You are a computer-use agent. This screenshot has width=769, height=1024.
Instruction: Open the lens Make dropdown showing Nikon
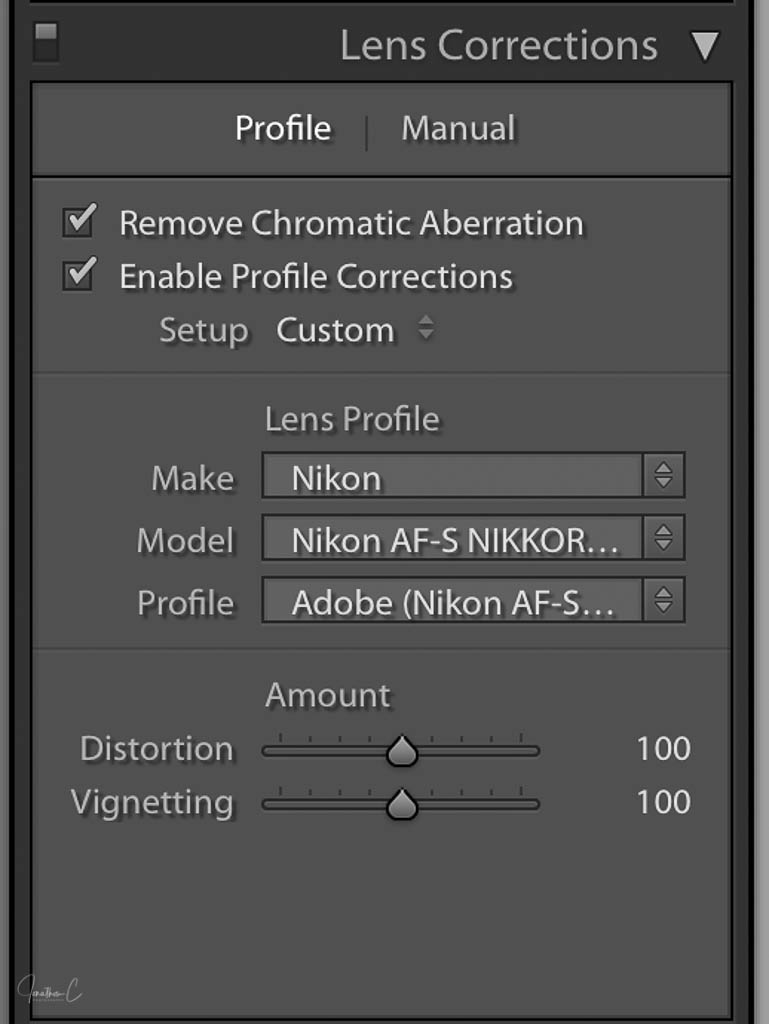tap(452, 476)
